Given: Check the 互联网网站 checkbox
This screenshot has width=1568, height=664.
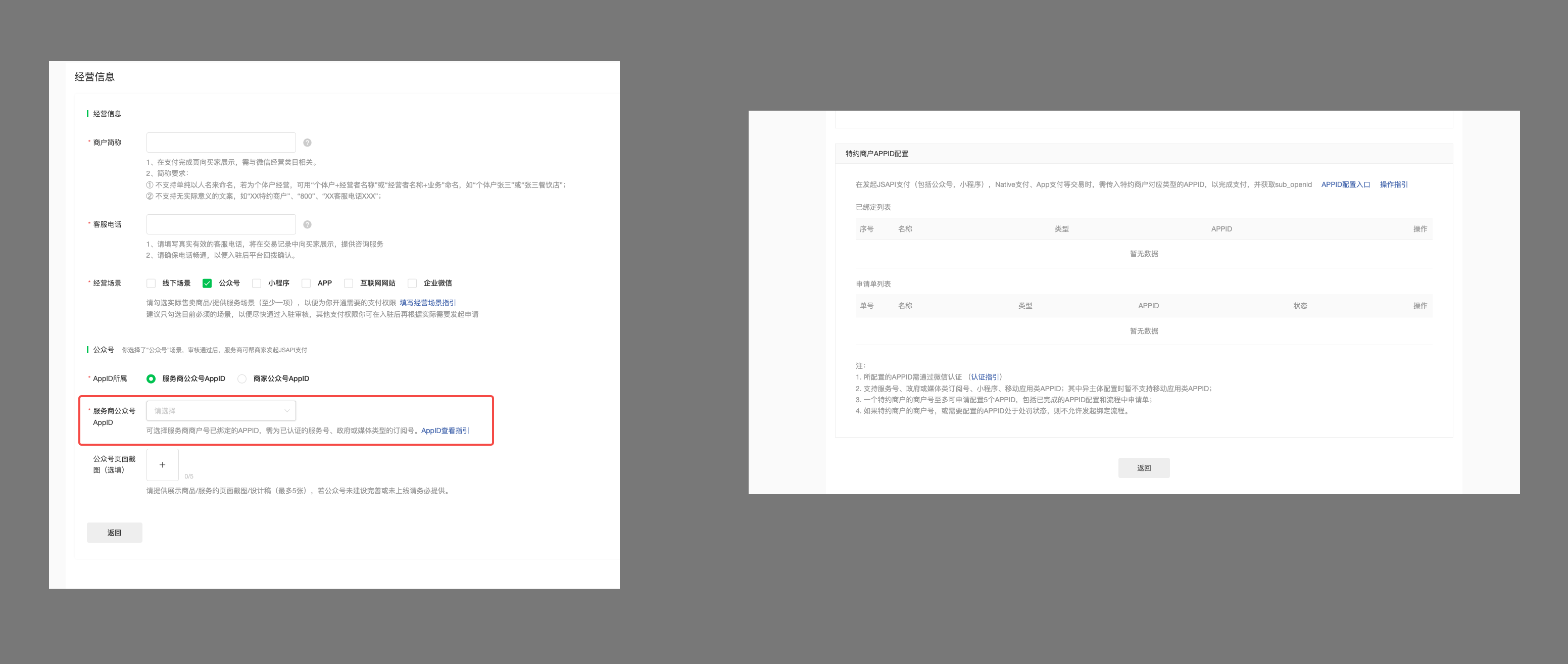Looking at the screenshot, I should coord(349,283).
